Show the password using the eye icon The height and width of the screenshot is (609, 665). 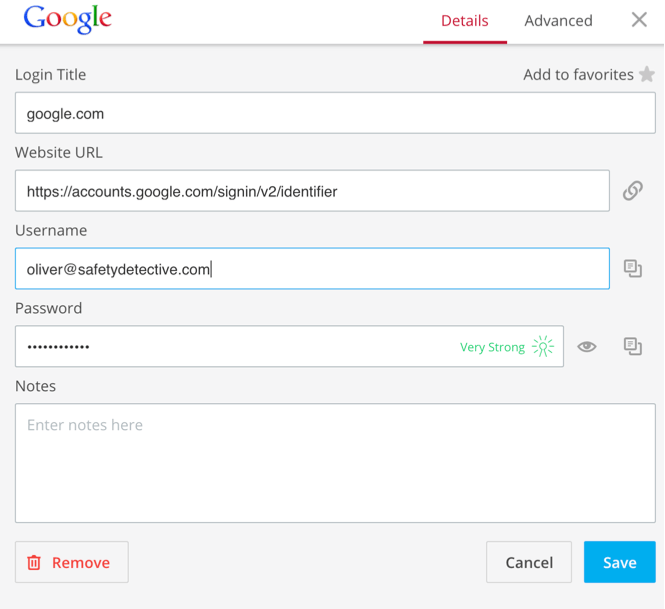click(587, 347)
